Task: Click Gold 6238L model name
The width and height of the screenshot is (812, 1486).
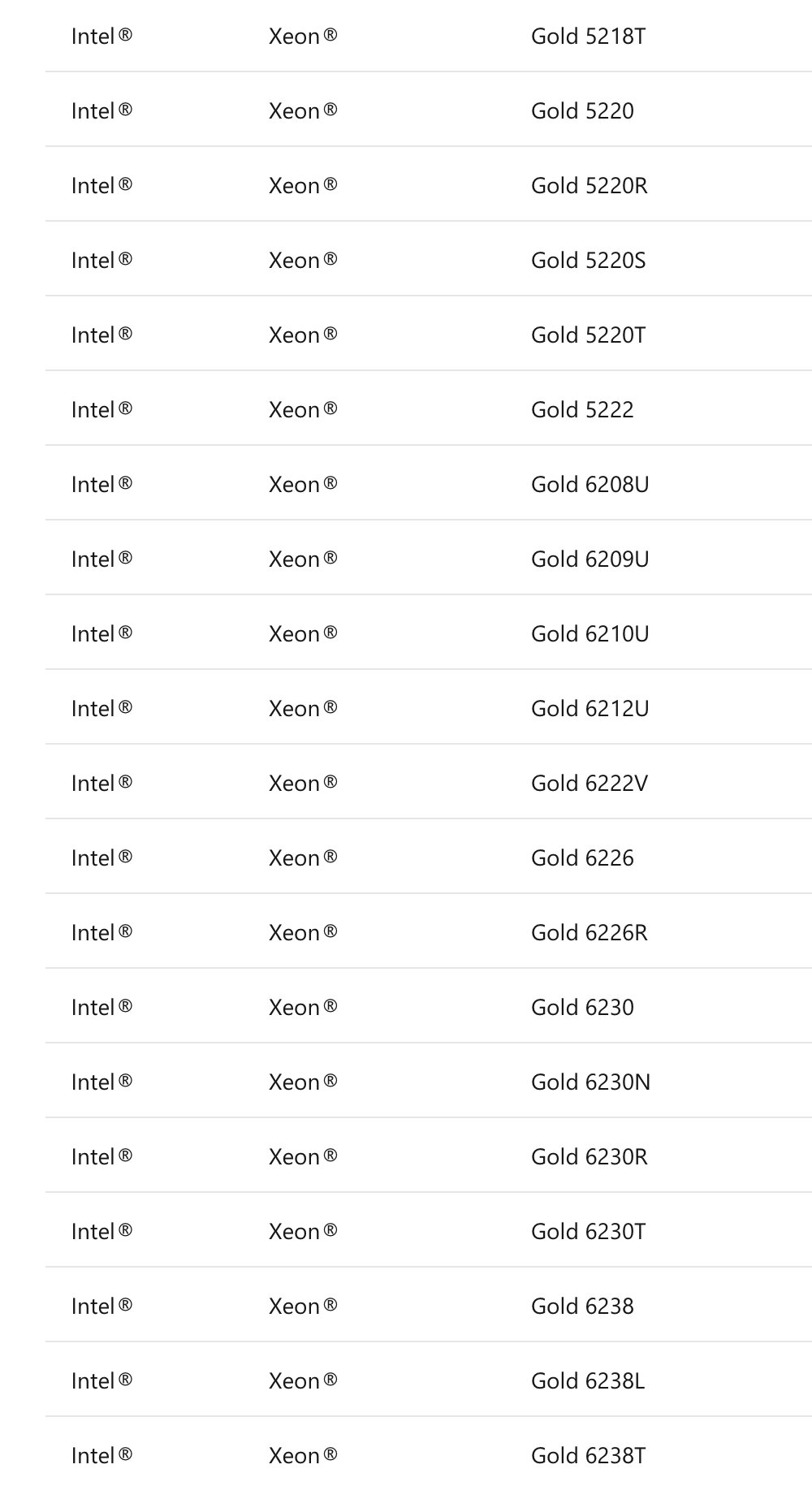Action: point(587,1381)
